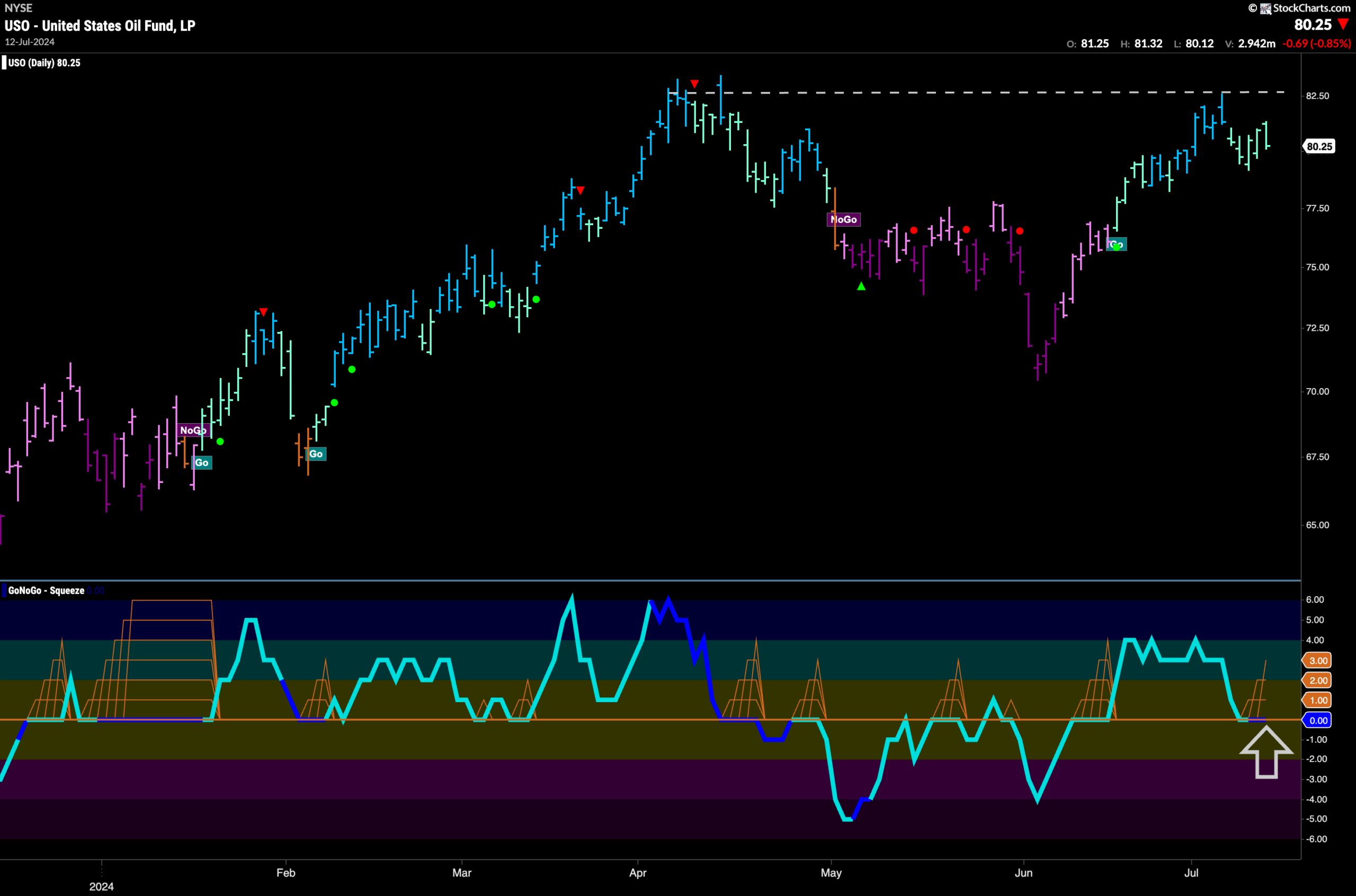Image resolution: width=1356 pixels, height=896 pixels.
Task: Click the 6.00 oscillator axis label
Action: tap(1315, 599)
